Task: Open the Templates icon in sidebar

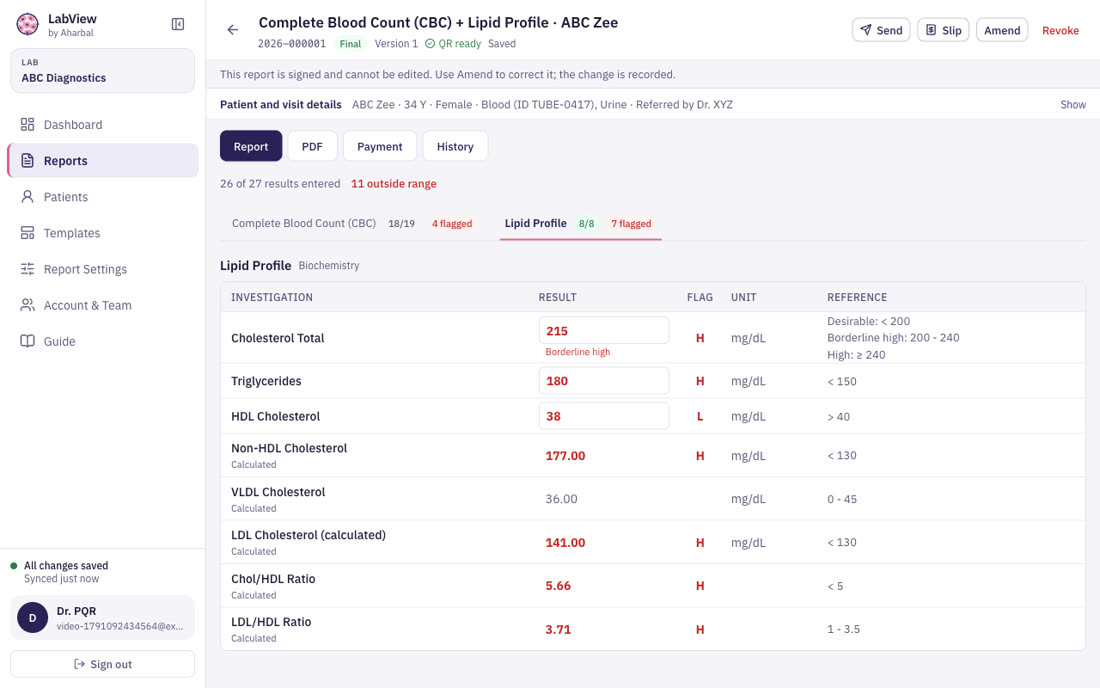Action: (x=27, y=233)
